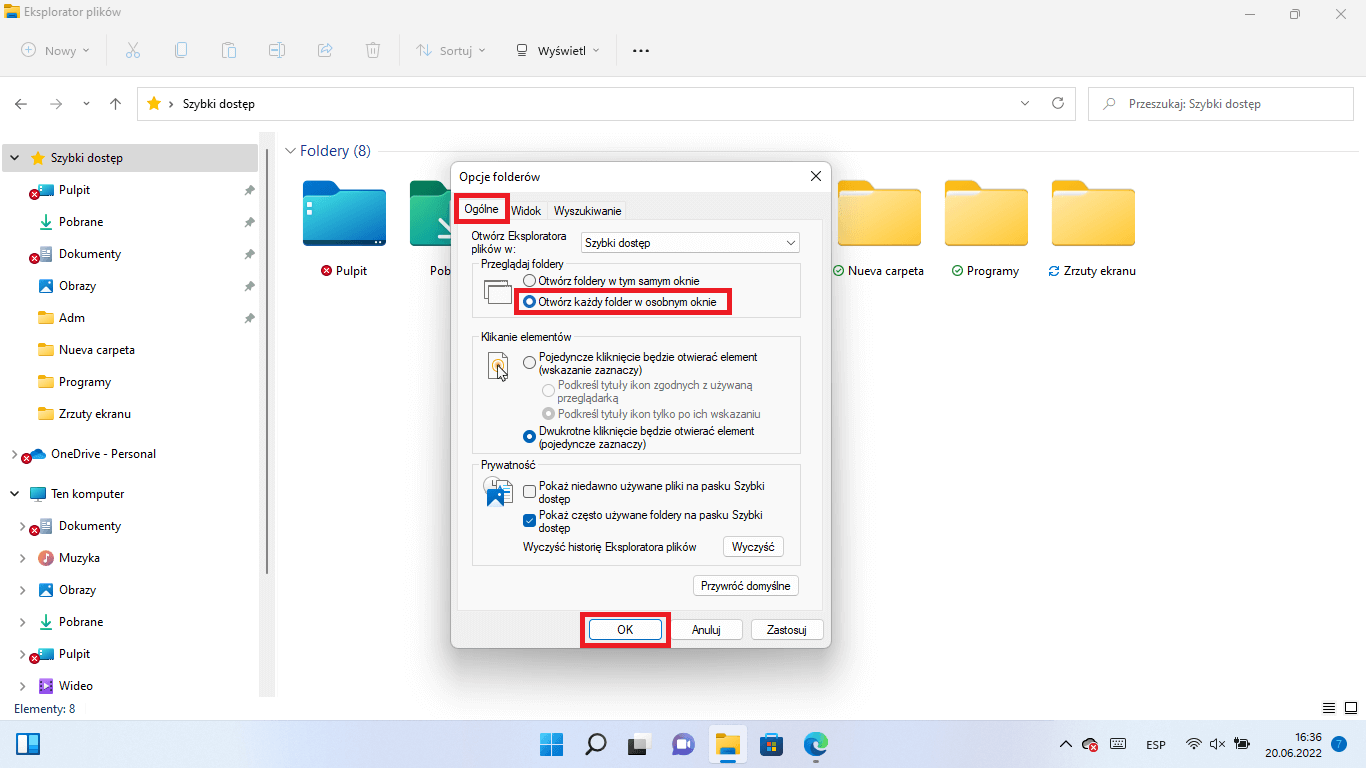Viewport: 1366px width, 768px height.
Task: Select single-click 'Pojedyncze kliknięcie' radio option
Action: tap(530, 363)
